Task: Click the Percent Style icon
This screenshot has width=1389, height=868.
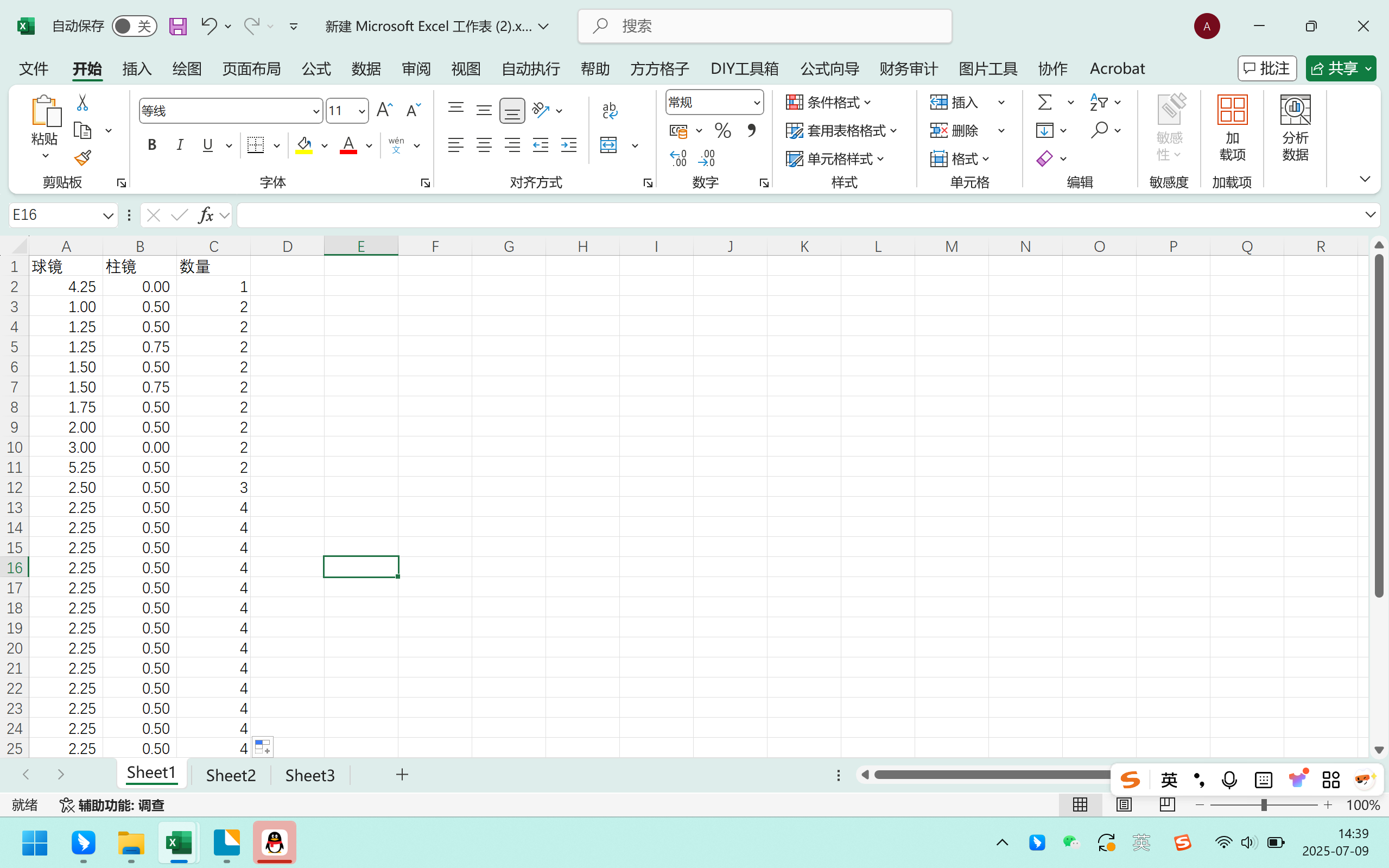Action: [722, 131]
